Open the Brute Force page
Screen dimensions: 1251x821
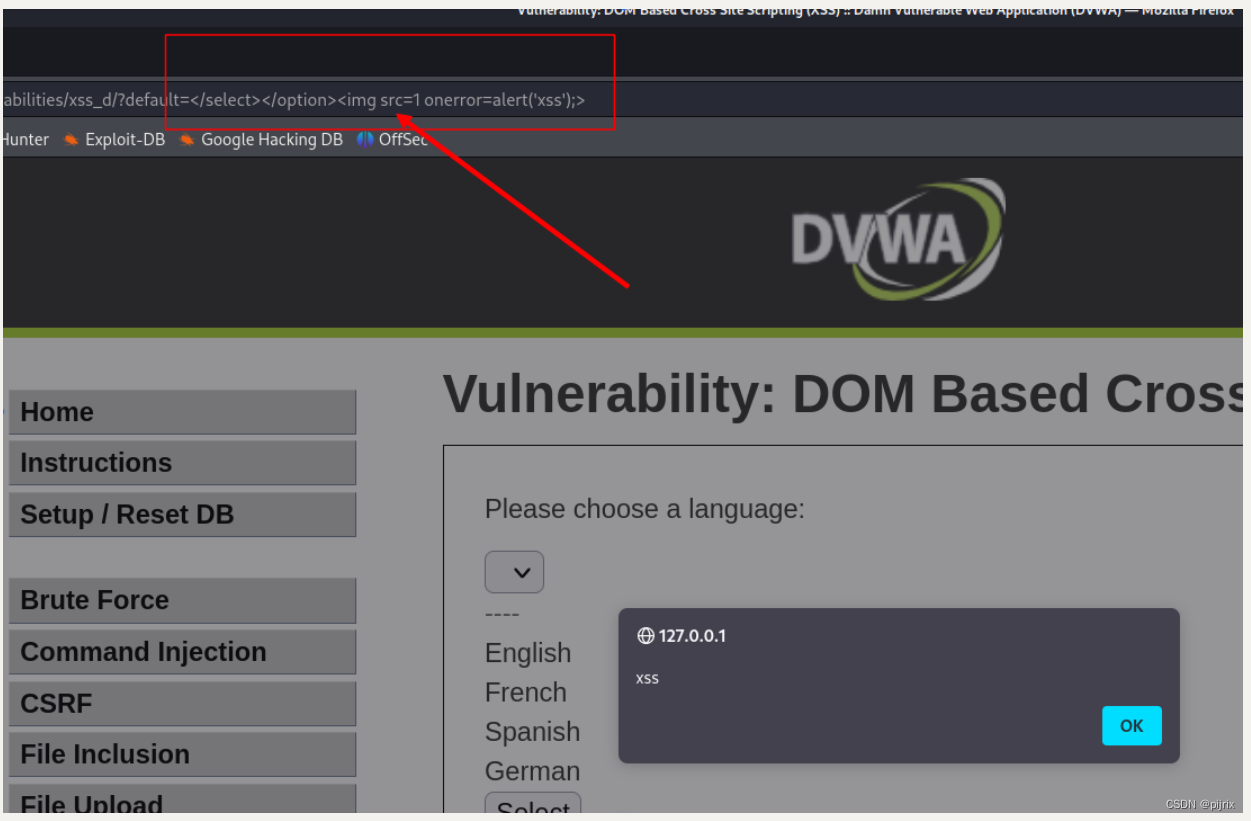182,600
